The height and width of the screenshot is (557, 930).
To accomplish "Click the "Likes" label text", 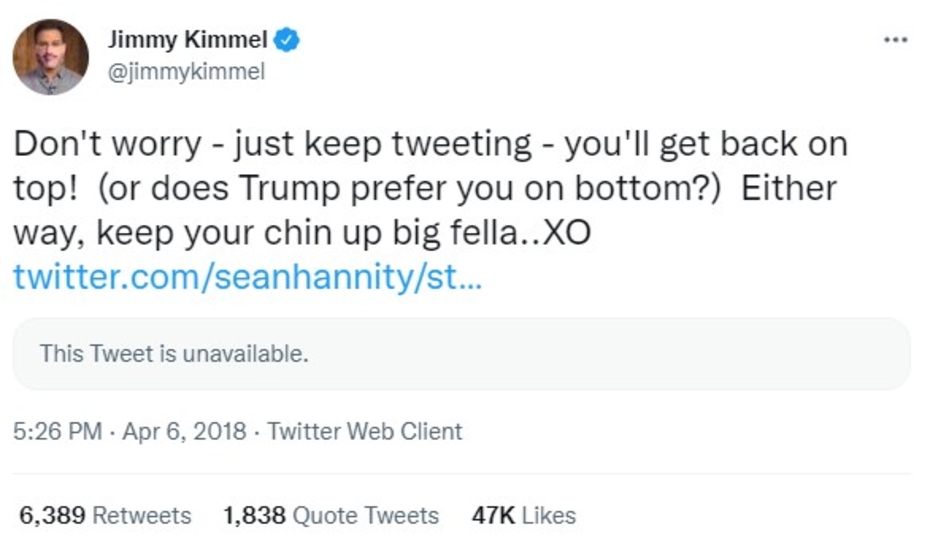I will [x=549, y=516].
